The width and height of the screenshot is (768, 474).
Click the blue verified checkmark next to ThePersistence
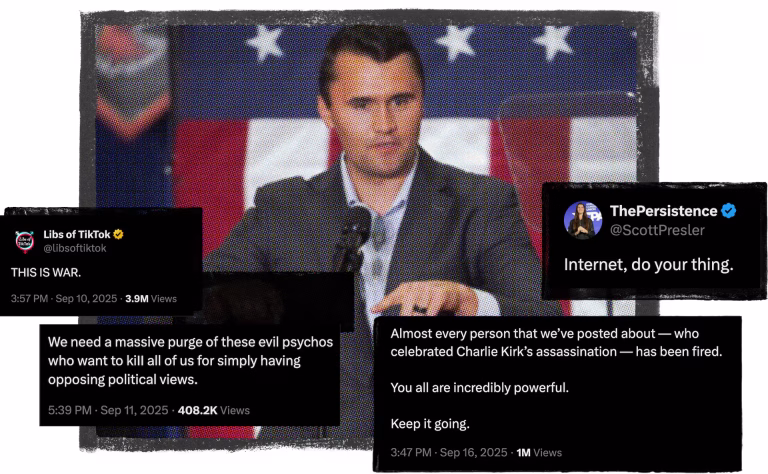tap(730, 211)
